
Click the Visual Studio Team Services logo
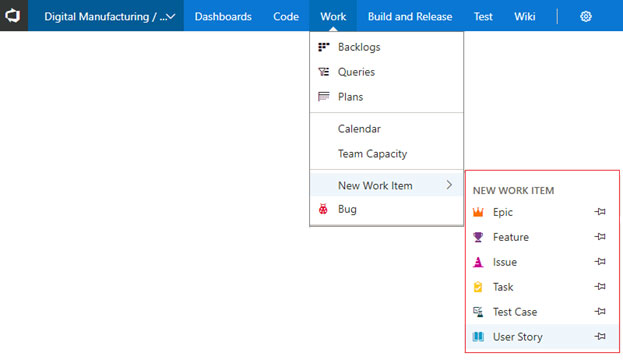tap(13, 16)
